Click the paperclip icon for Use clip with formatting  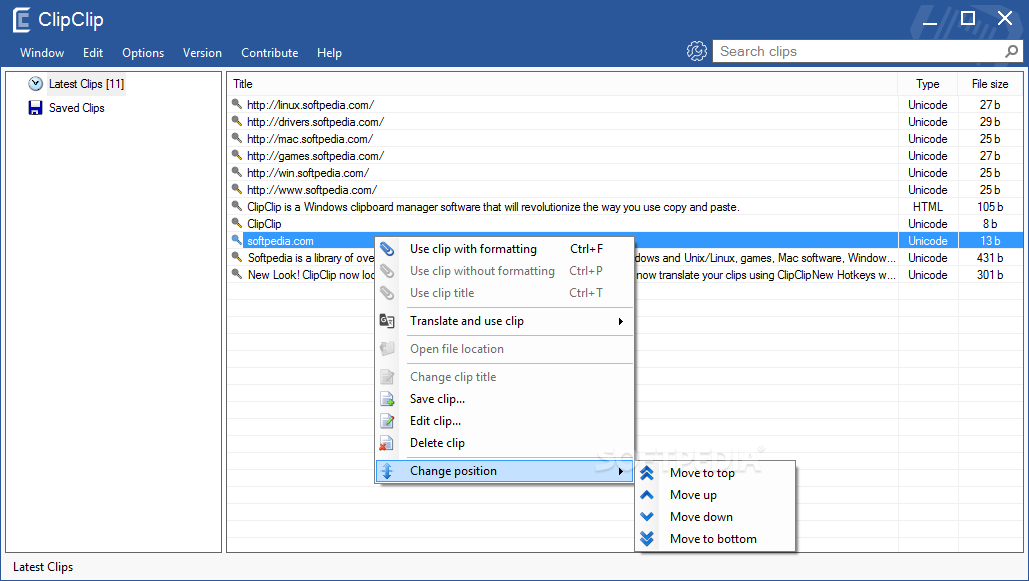coord(387,249)
